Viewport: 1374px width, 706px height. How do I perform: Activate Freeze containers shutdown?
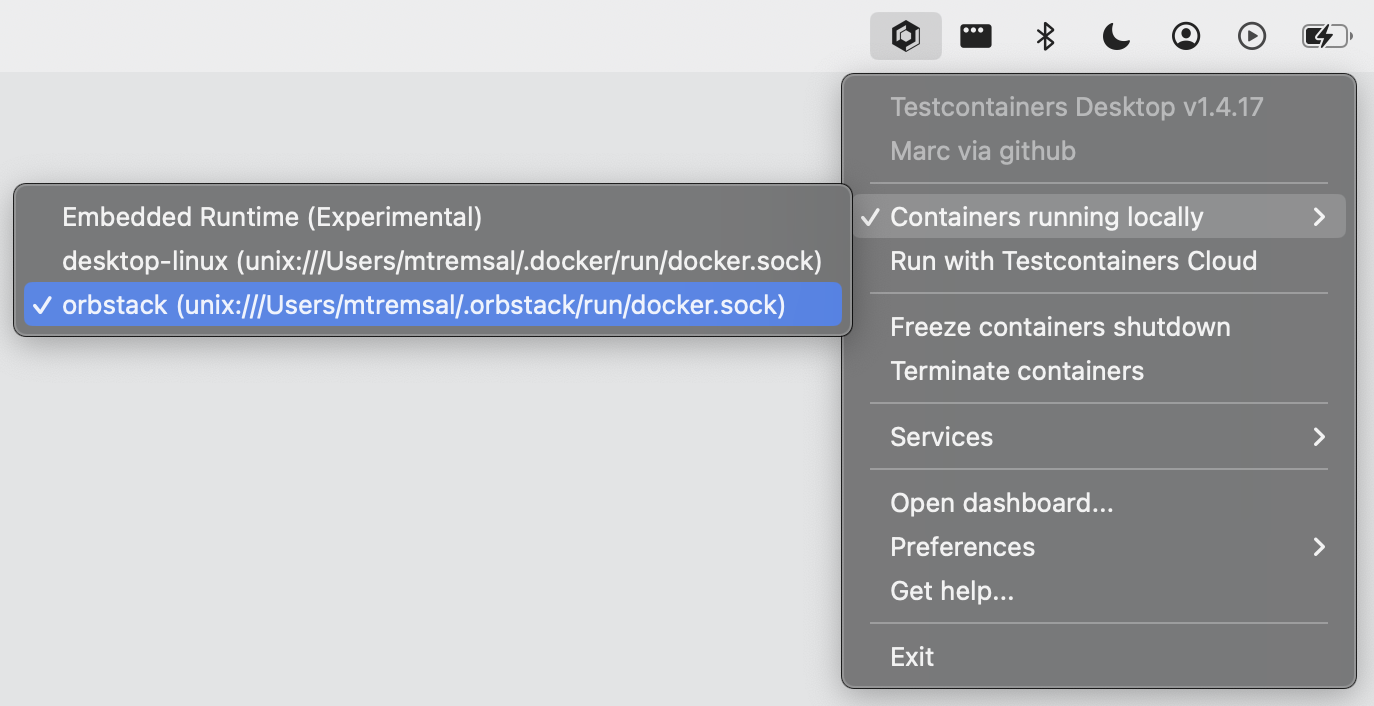[1060, 327]
